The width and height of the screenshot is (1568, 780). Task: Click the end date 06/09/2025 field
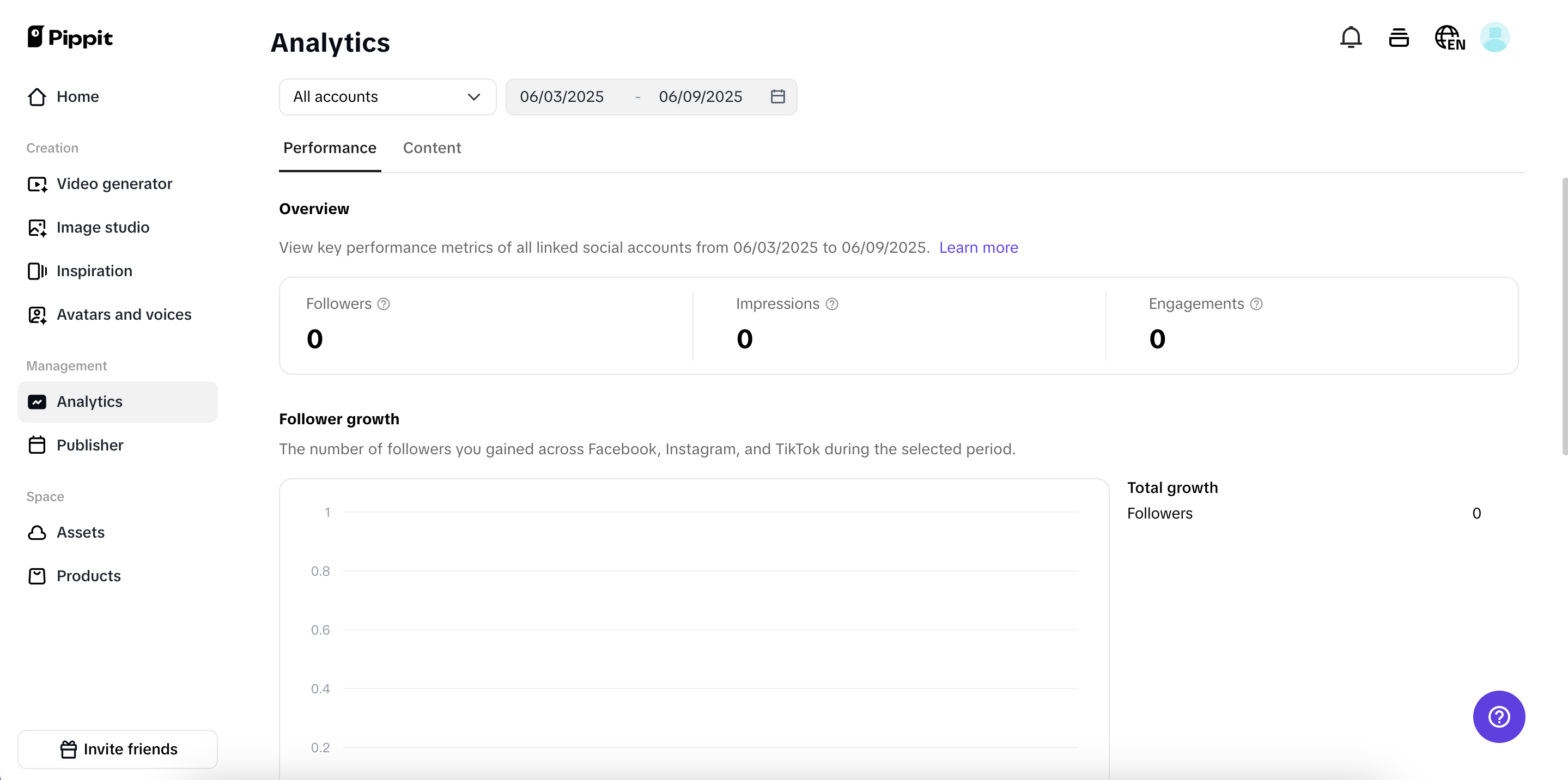click(x=700, y=97)
